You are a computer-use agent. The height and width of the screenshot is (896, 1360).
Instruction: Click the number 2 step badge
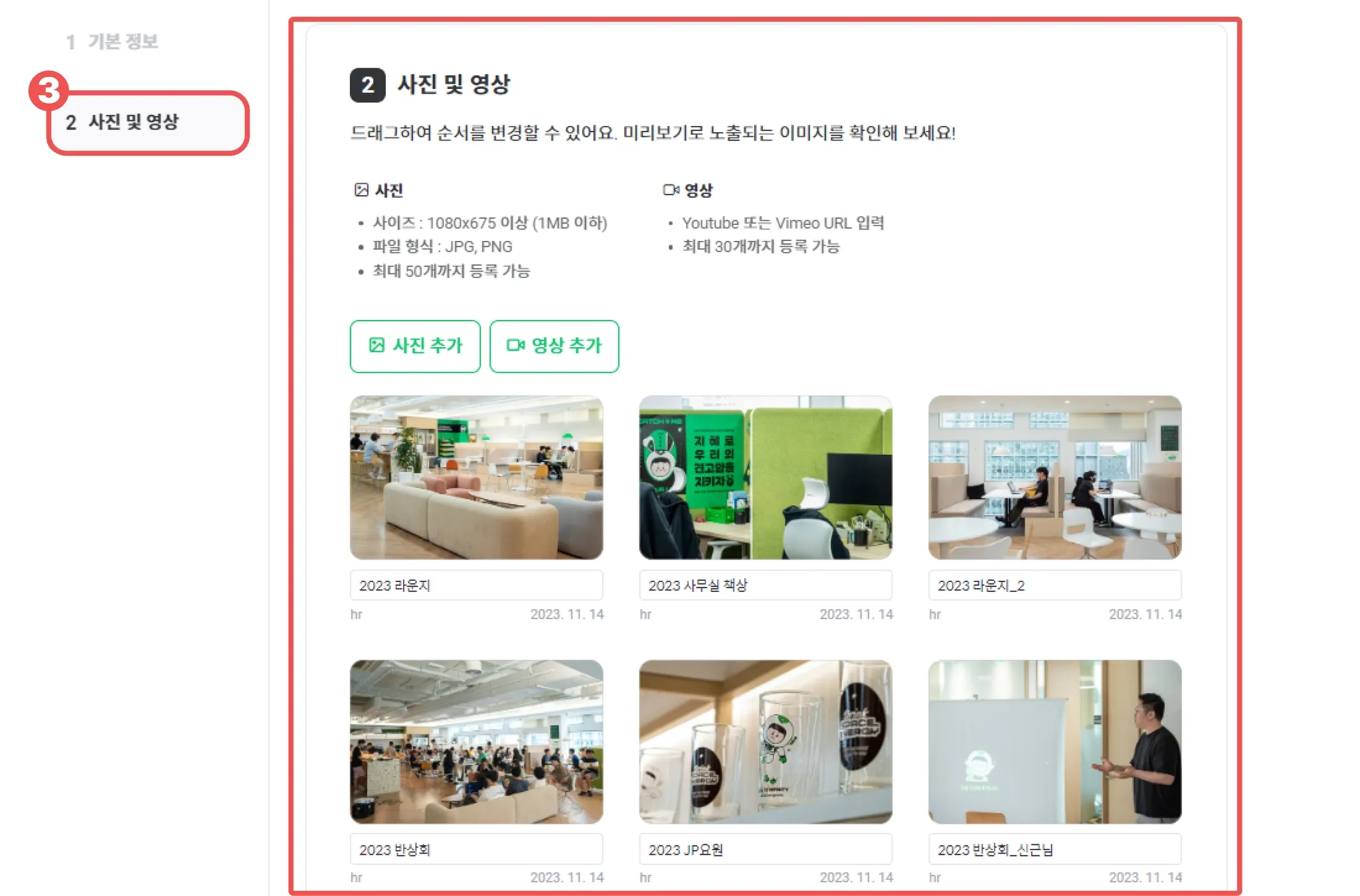367,85
